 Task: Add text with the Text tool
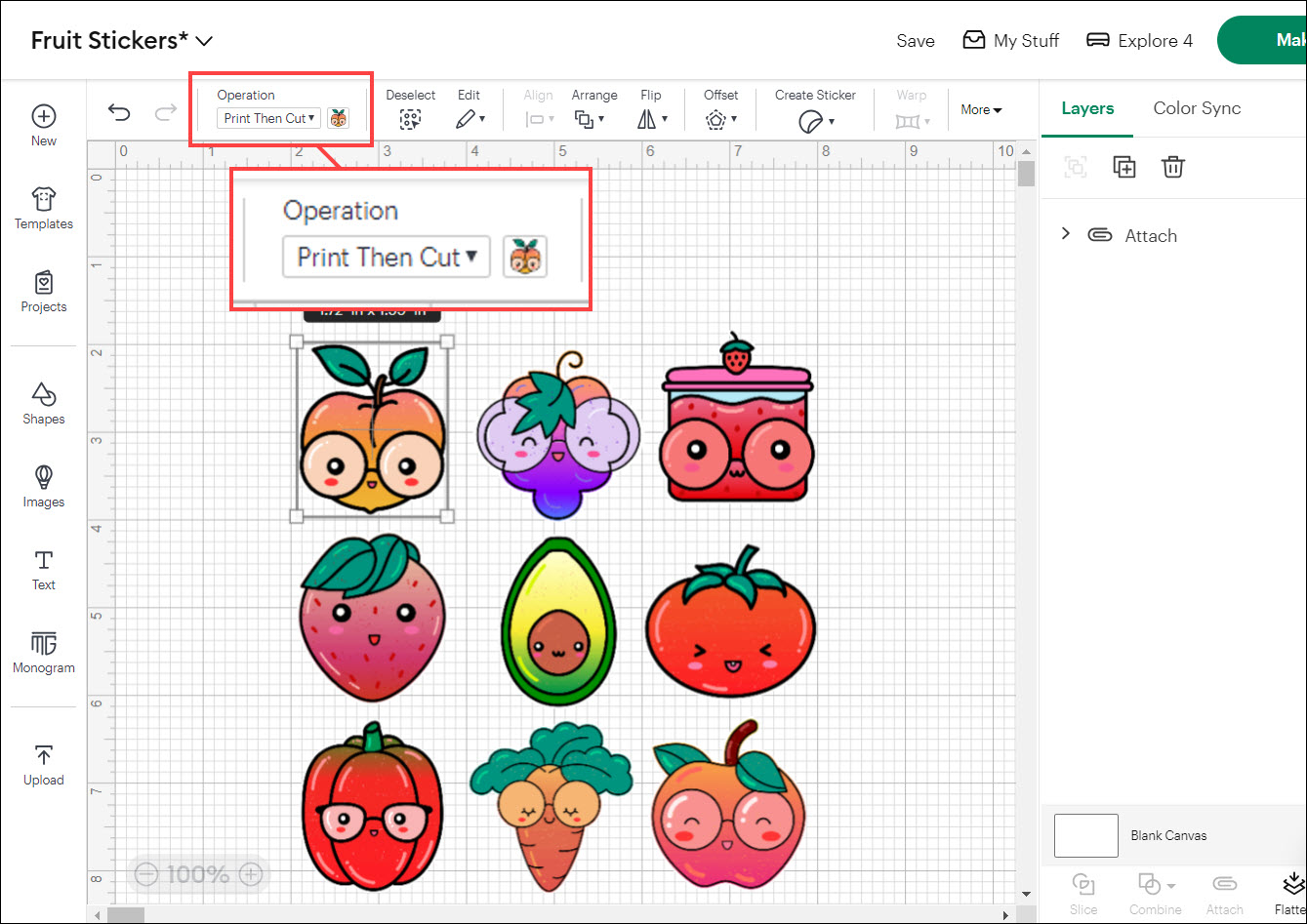tap(44, 570)
